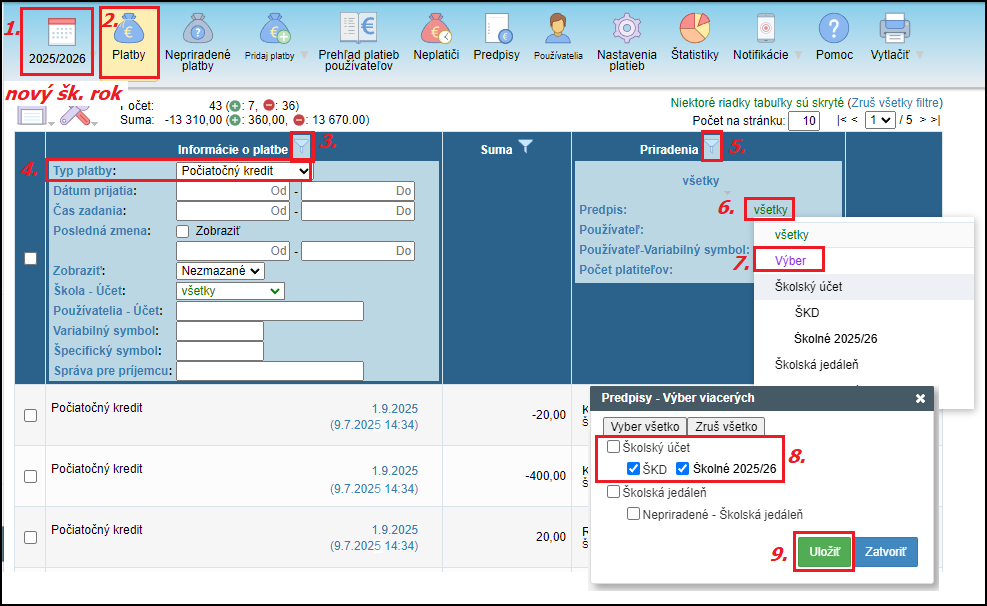Click filter funnel icon next to Priradenia
The width and height of the screenshot is (987, 606).
click(x=711, y=148)
